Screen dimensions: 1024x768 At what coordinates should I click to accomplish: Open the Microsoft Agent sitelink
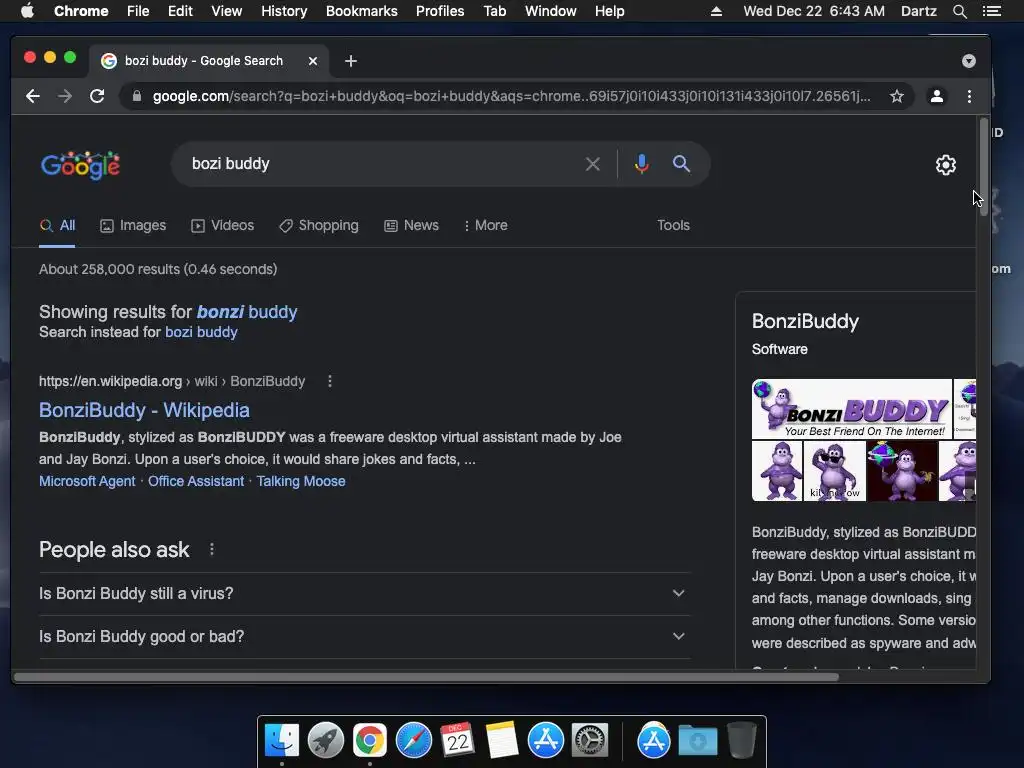point(88,481)
